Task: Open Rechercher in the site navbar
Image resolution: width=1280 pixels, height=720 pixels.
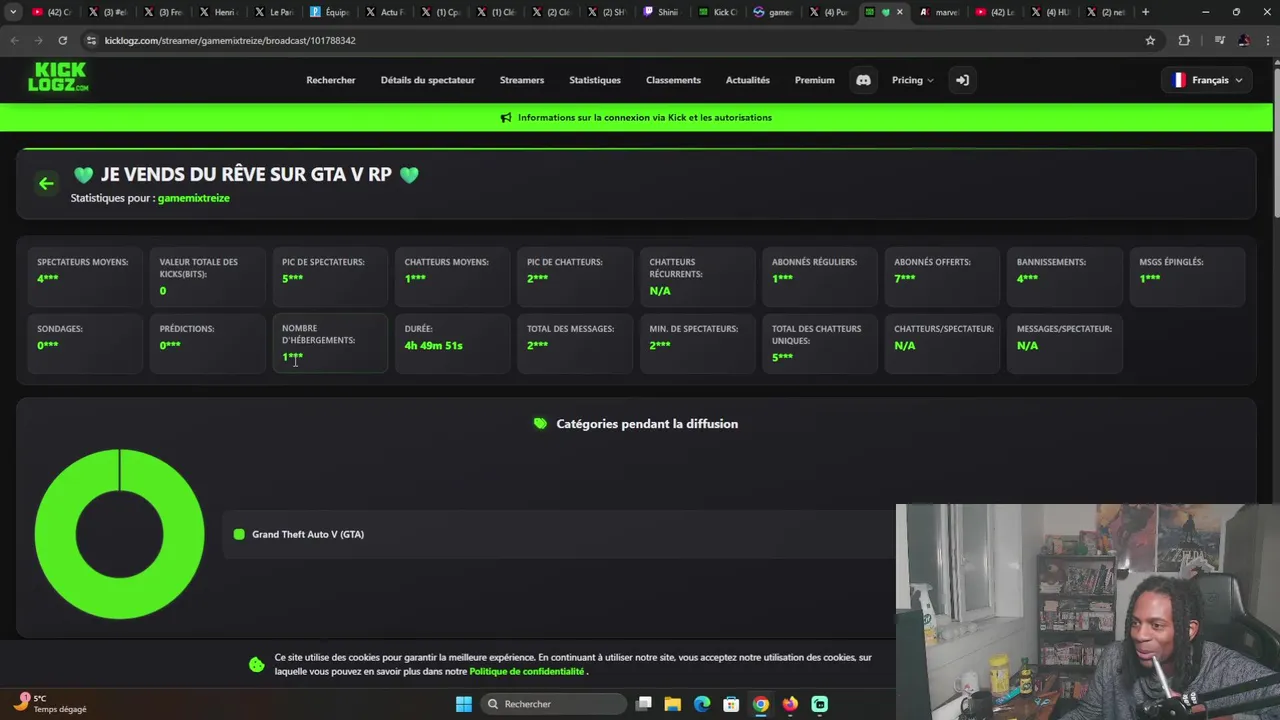Action: (331, 80)
